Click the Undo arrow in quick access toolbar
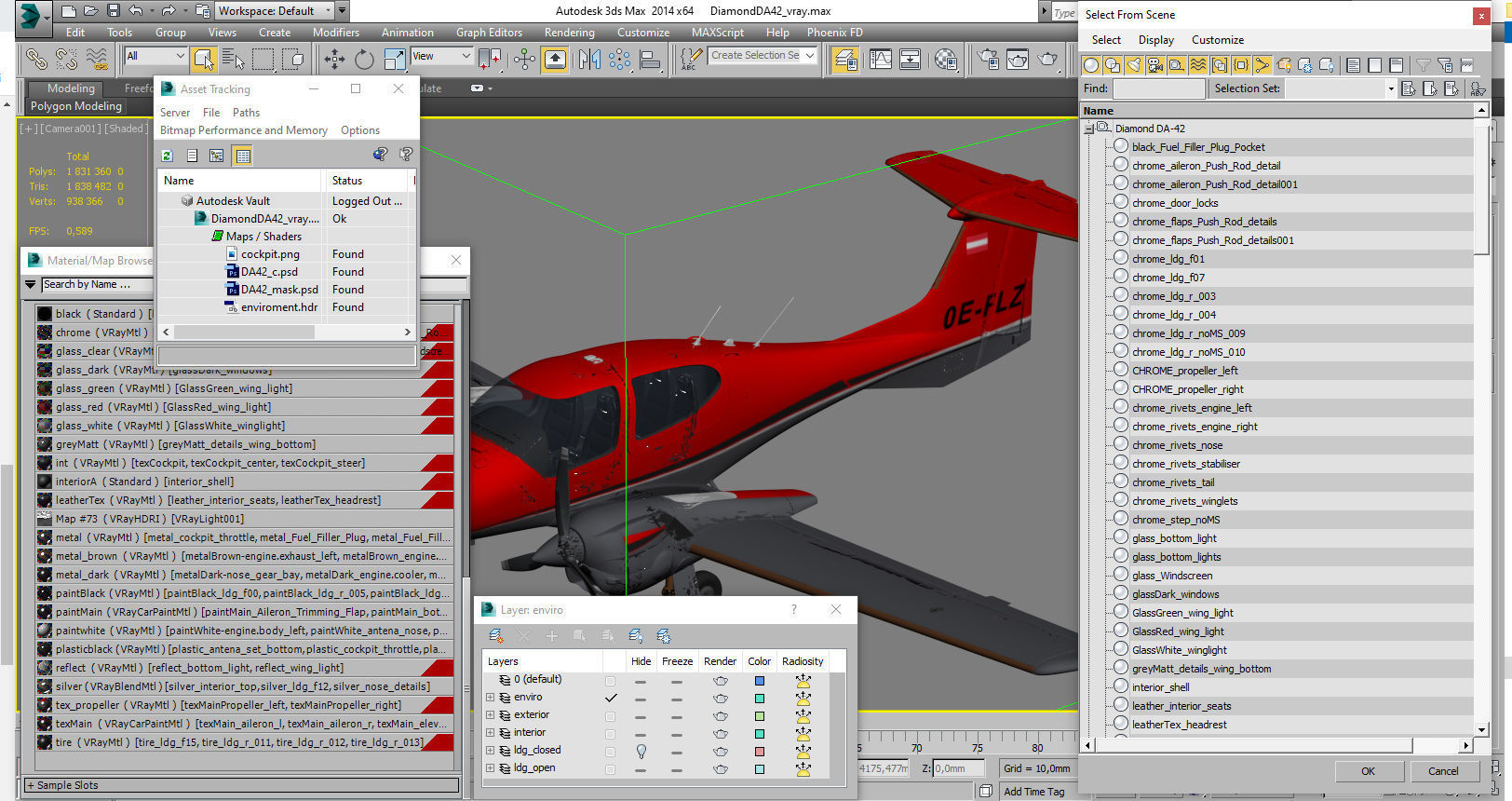1512x801 pixels. click(x=136, y=11)
